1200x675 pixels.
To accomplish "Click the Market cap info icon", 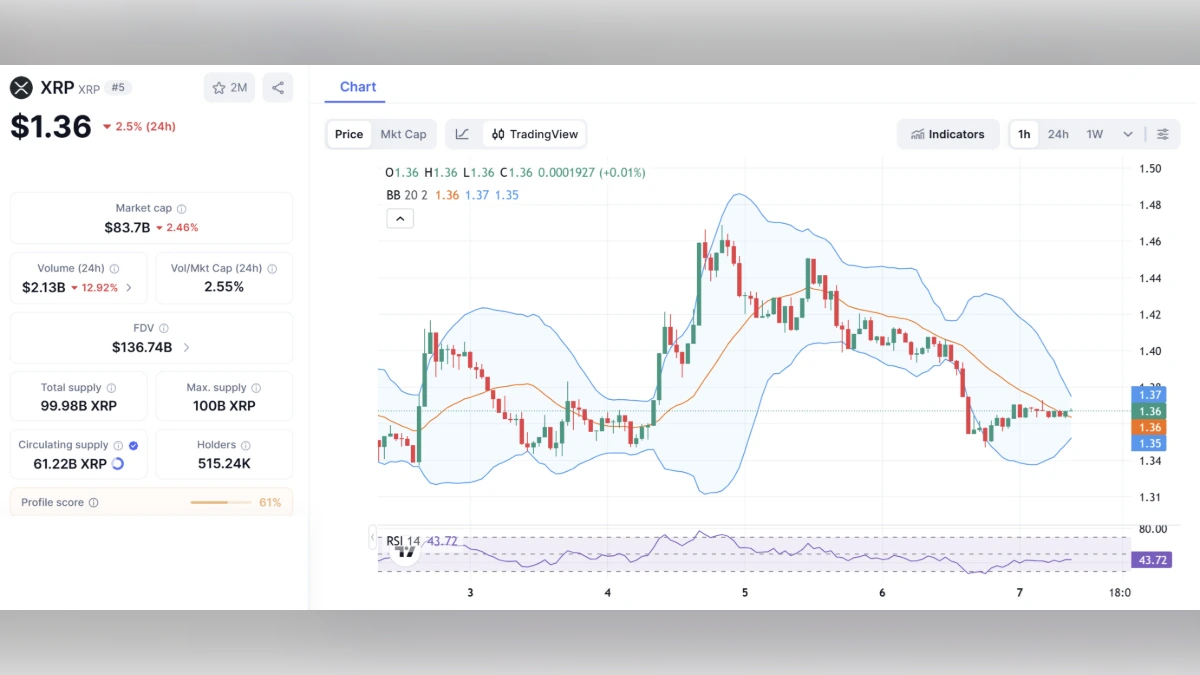I will point(180,208).
